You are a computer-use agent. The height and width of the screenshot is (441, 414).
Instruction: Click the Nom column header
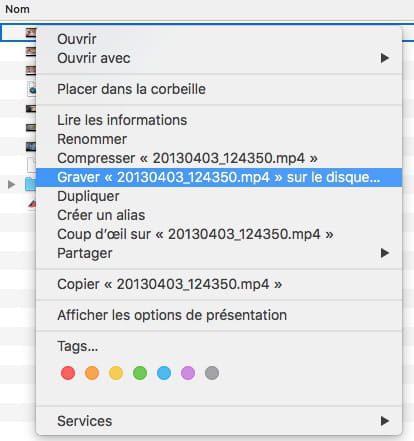[x=17, y=9]
